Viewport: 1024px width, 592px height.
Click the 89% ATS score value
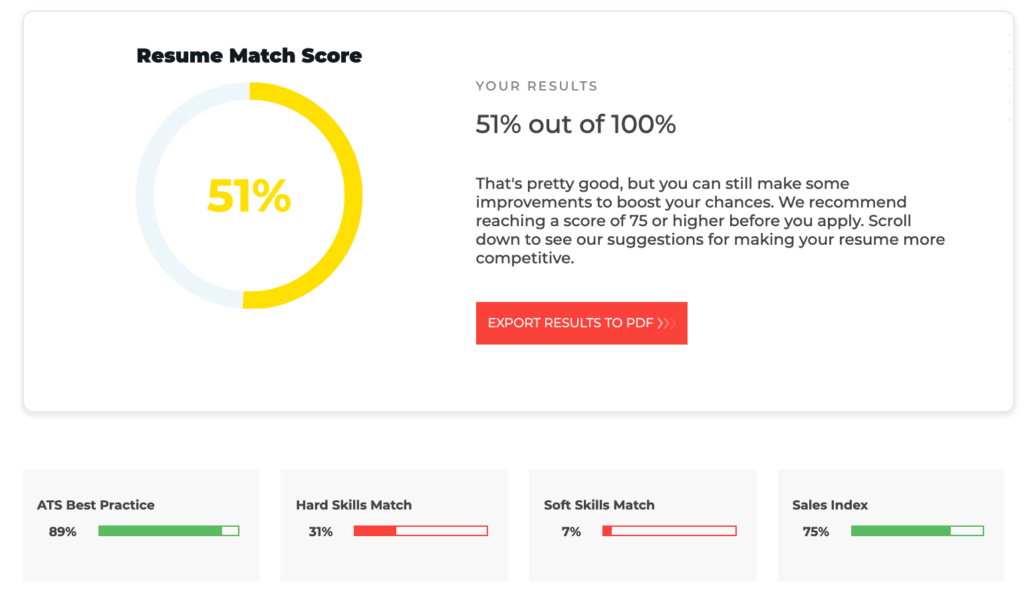(63, 532)
